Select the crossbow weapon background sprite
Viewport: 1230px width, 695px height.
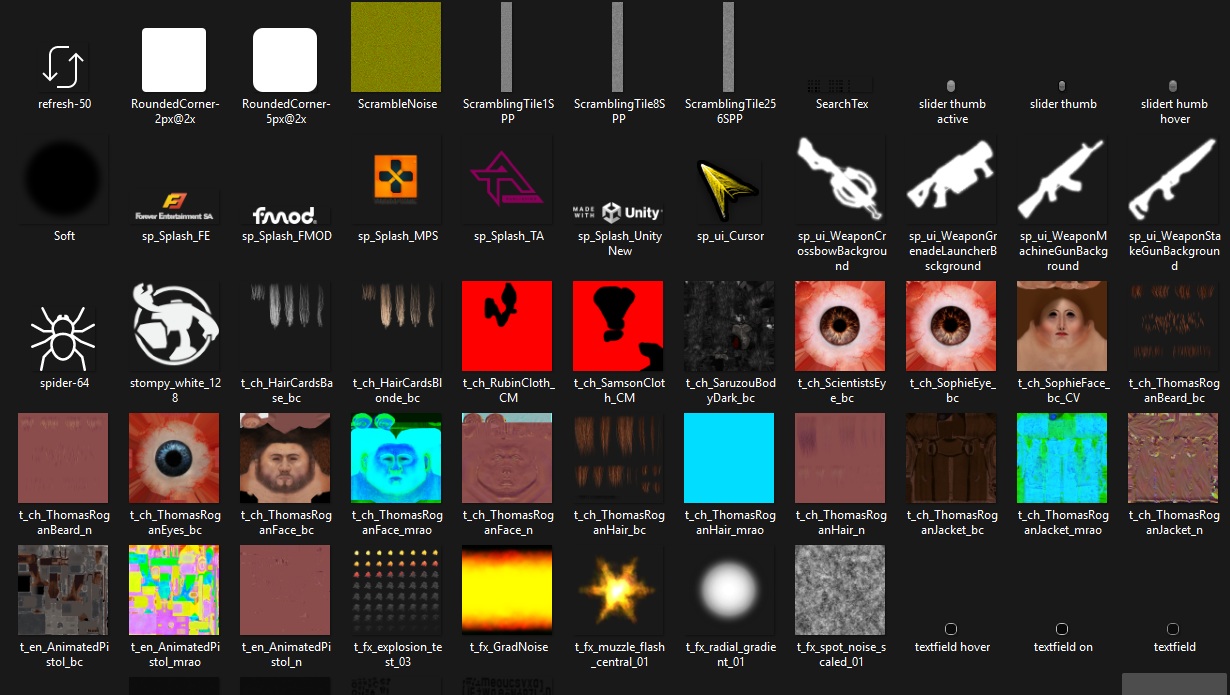(x=840, y=179)
